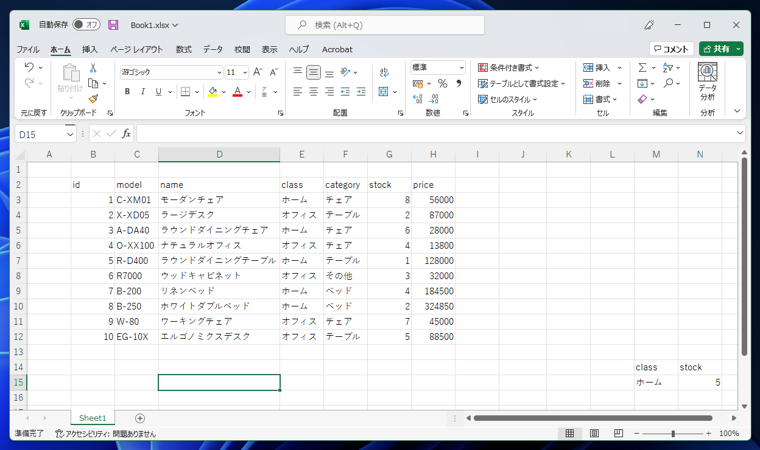Open the number format dropdown
This screenshot has width=760, height=450.
461,67
